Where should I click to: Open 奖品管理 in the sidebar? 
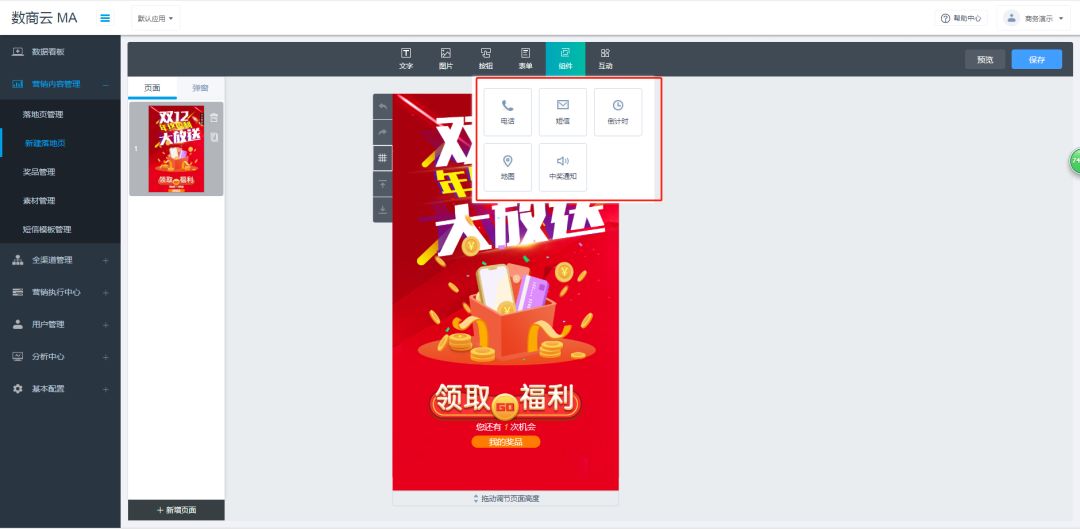[x=39, y=172]
